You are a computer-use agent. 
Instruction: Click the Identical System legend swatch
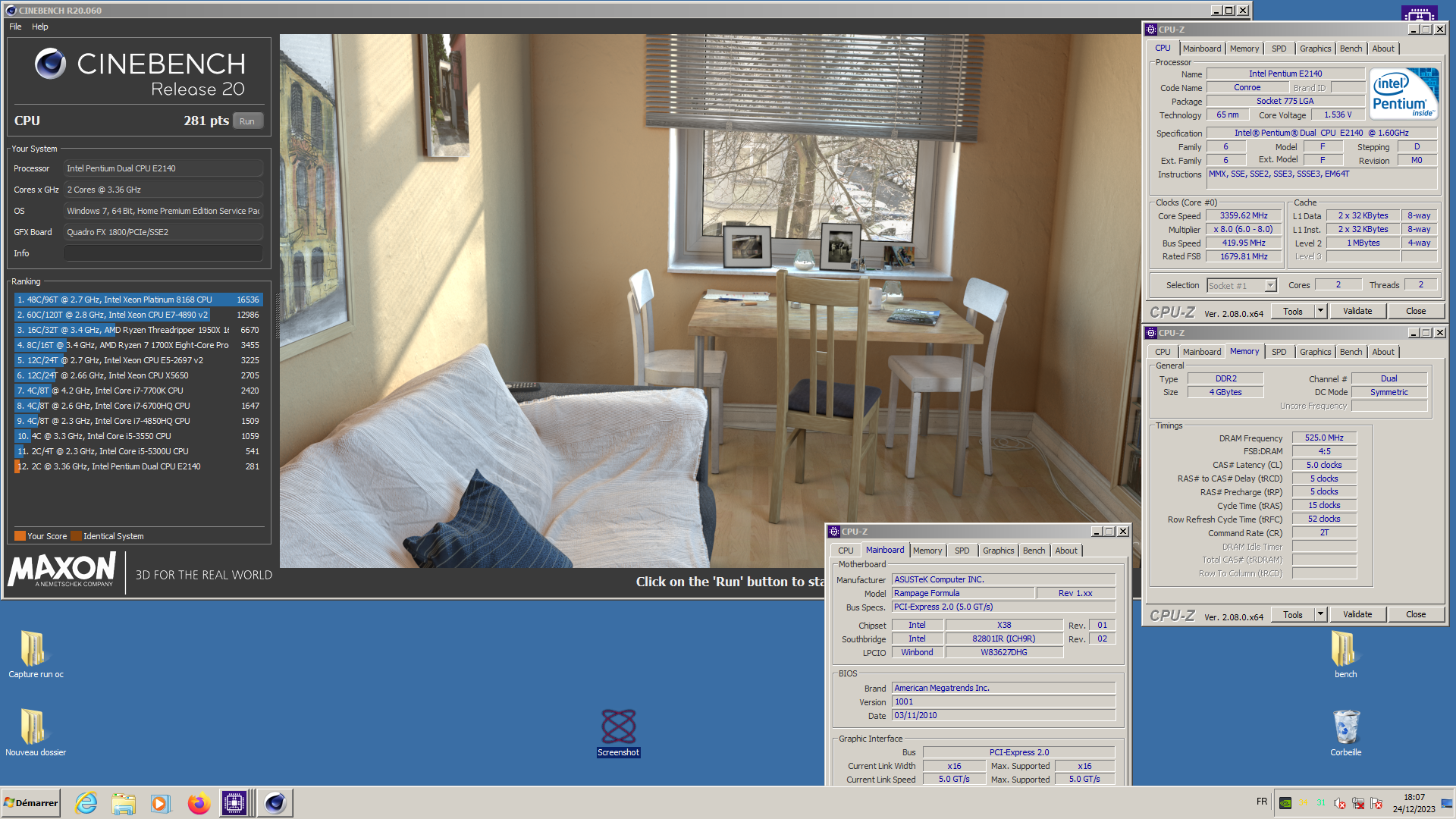[x=76, y=536]
